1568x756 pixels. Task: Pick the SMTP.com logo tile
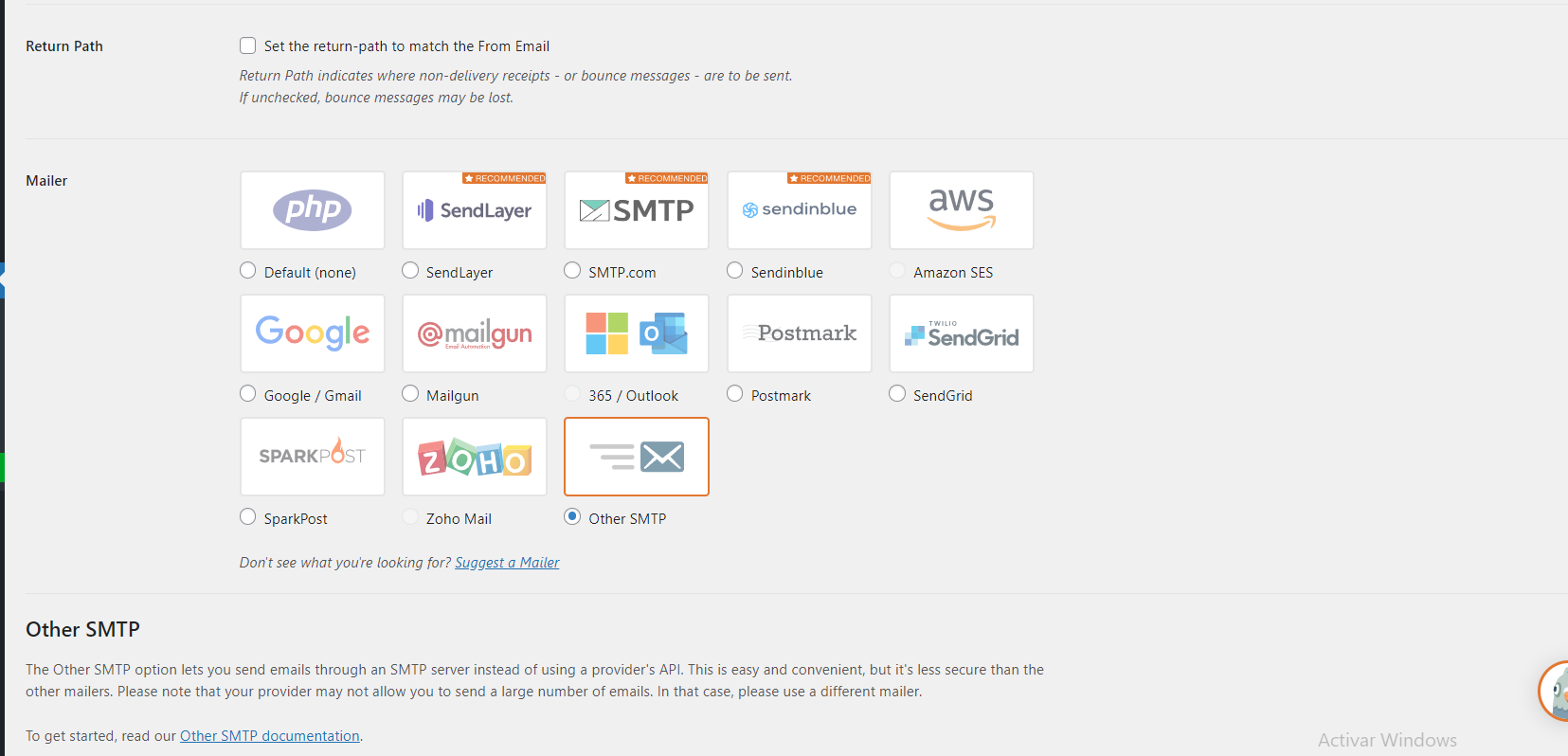click(x=637, y=210)
